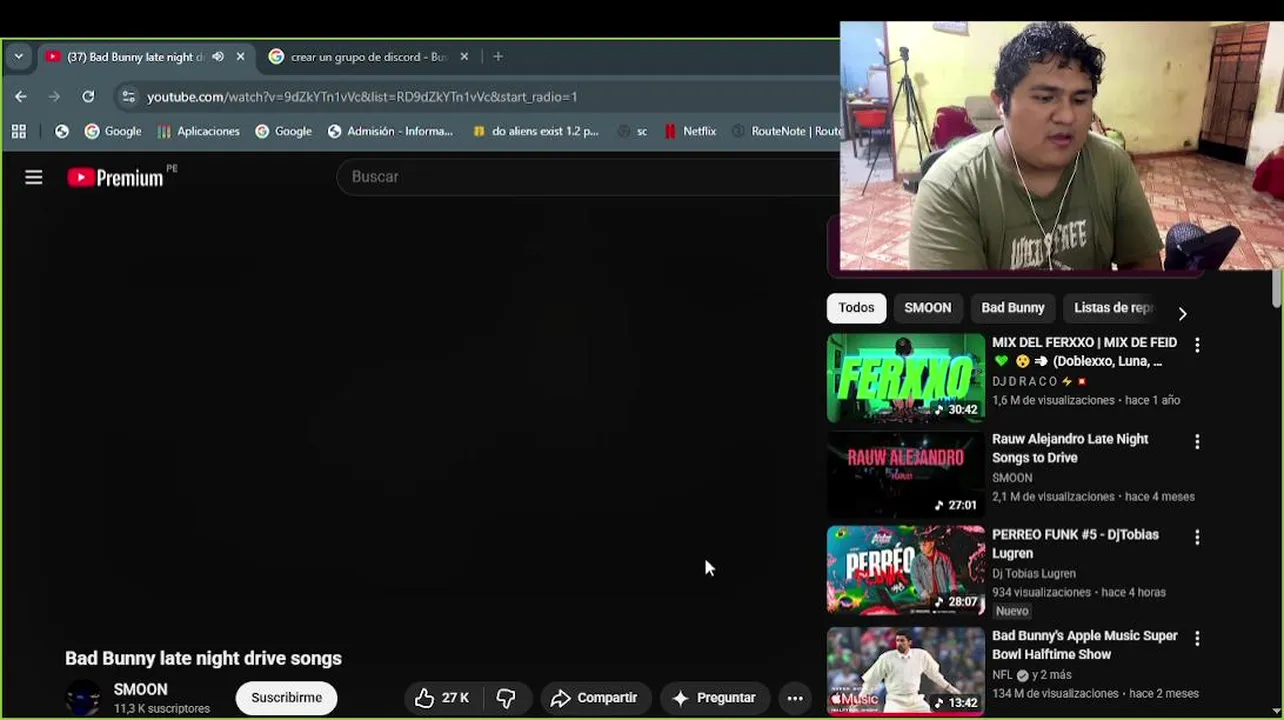The width and height of the screenshot is (1284, 720).
Task: Open the MIX DEL FERXXO video title
Action: pyautogui.click(x=1084, y=352)
